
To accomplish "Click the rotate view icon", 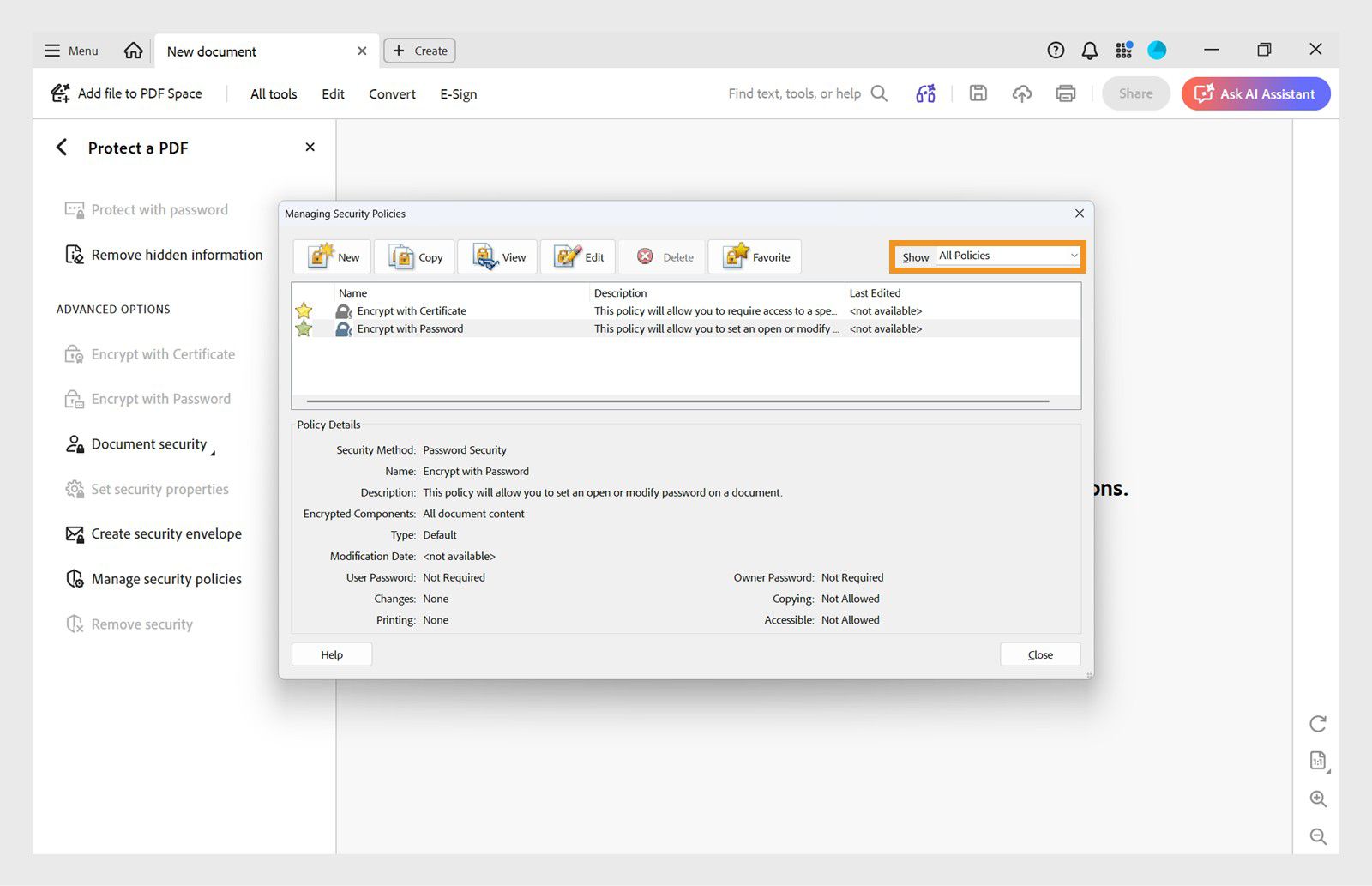I will tap(1318, 724).
